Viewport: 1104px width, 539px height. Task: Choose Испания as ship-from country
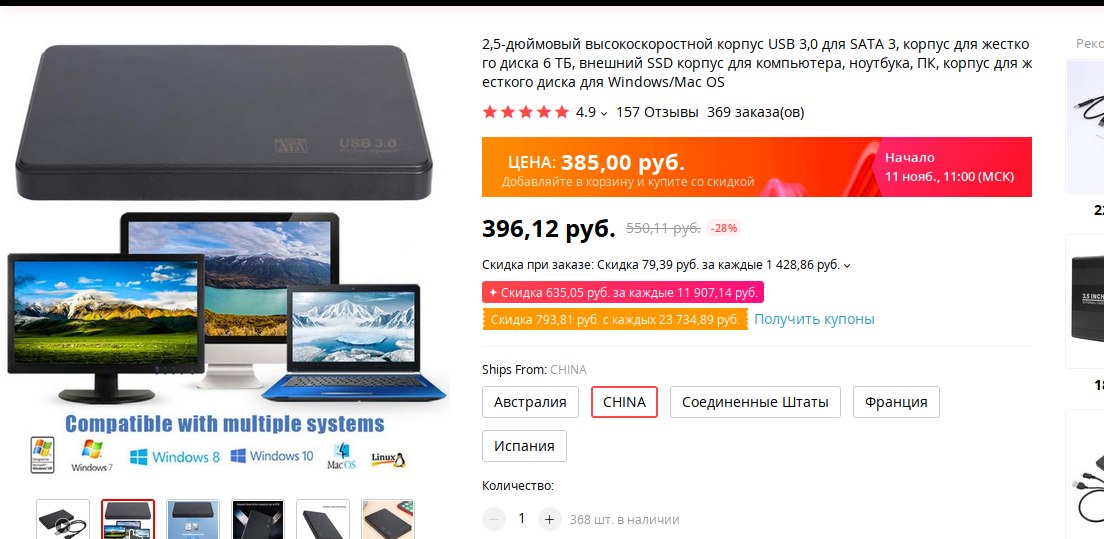point(525,446)
